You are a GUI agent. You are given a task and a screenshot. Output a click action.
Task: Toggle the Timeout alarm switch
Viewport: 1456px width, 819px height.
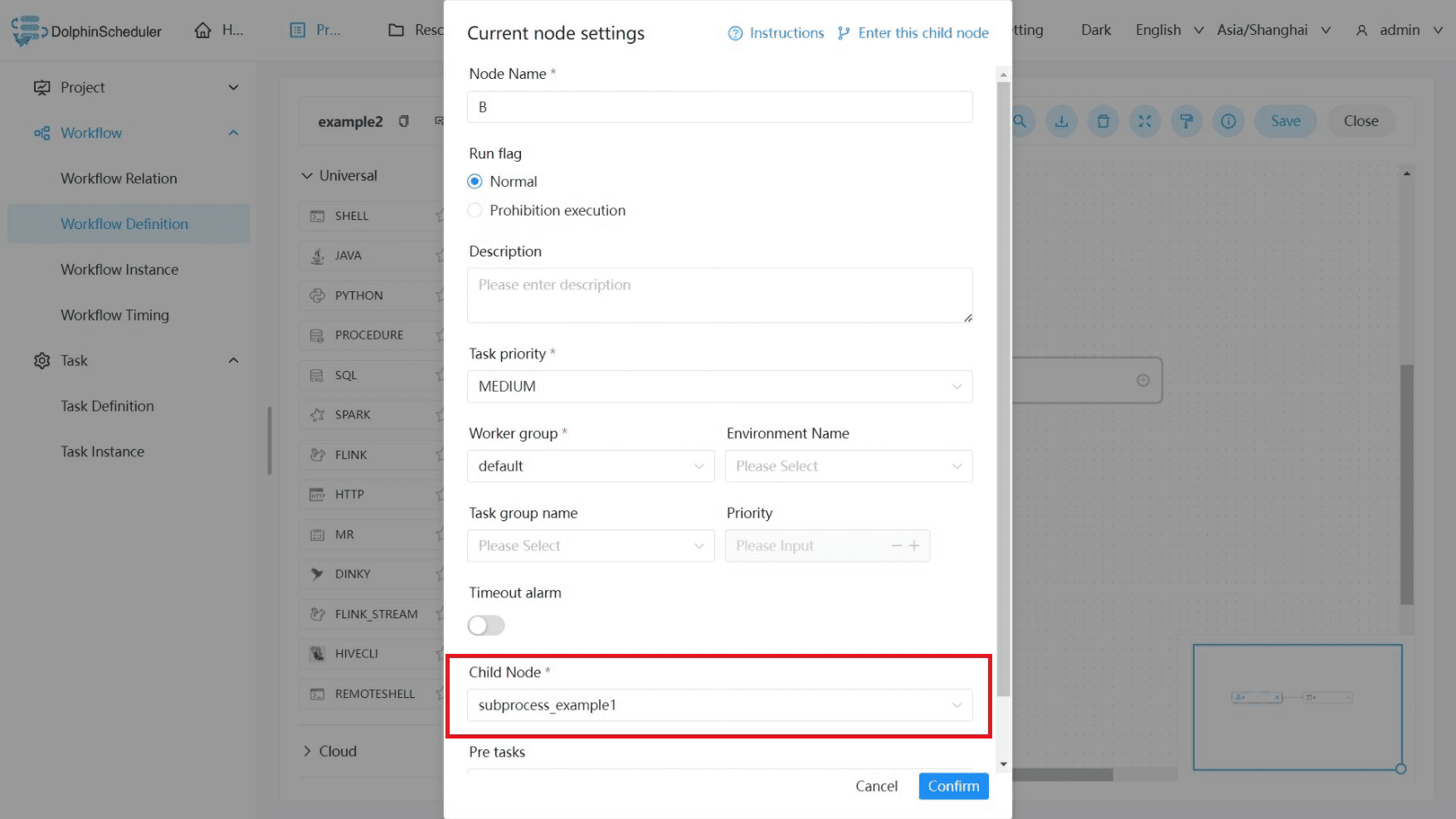point(486,626)
